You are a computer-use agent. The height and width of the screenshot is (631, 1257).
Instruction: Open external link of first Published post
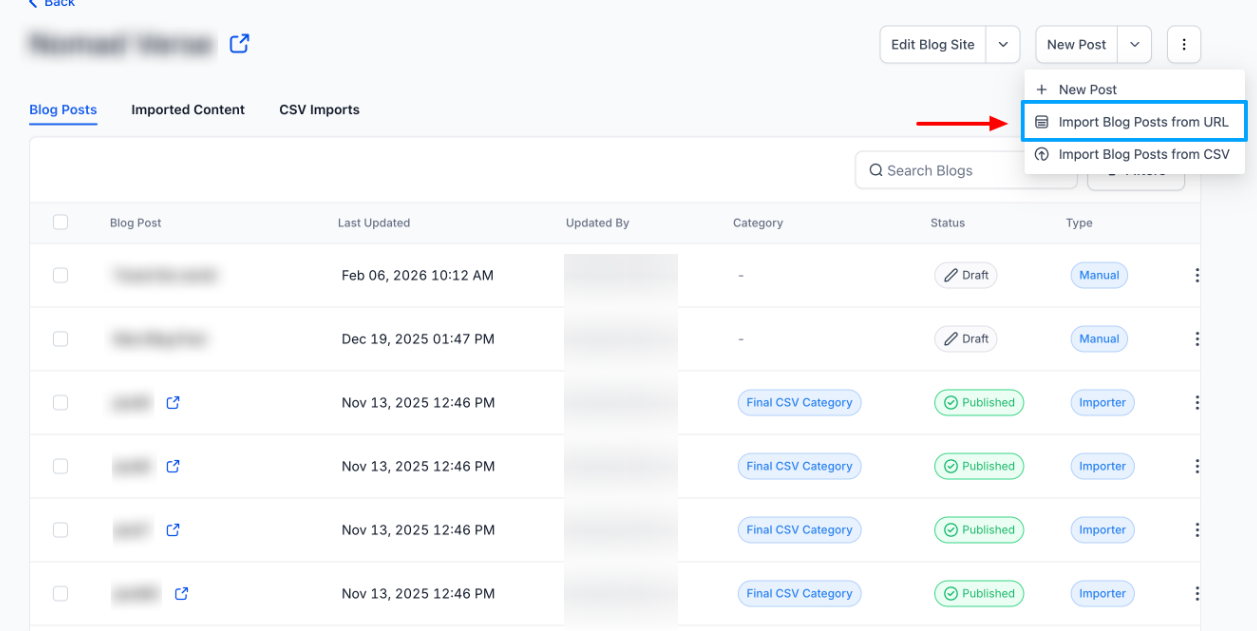point(173,403)
